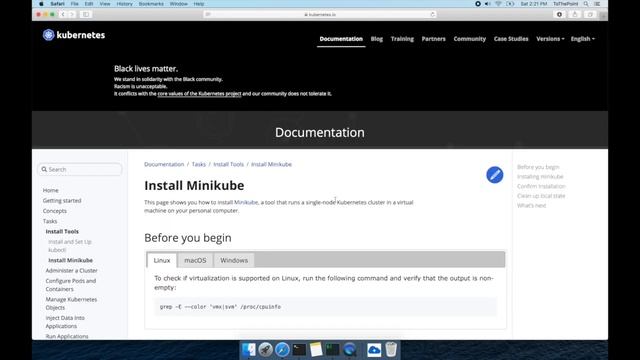Open the volume menu bar icon
This screenshot has height=360, width=640.
[x=487, y=4]
